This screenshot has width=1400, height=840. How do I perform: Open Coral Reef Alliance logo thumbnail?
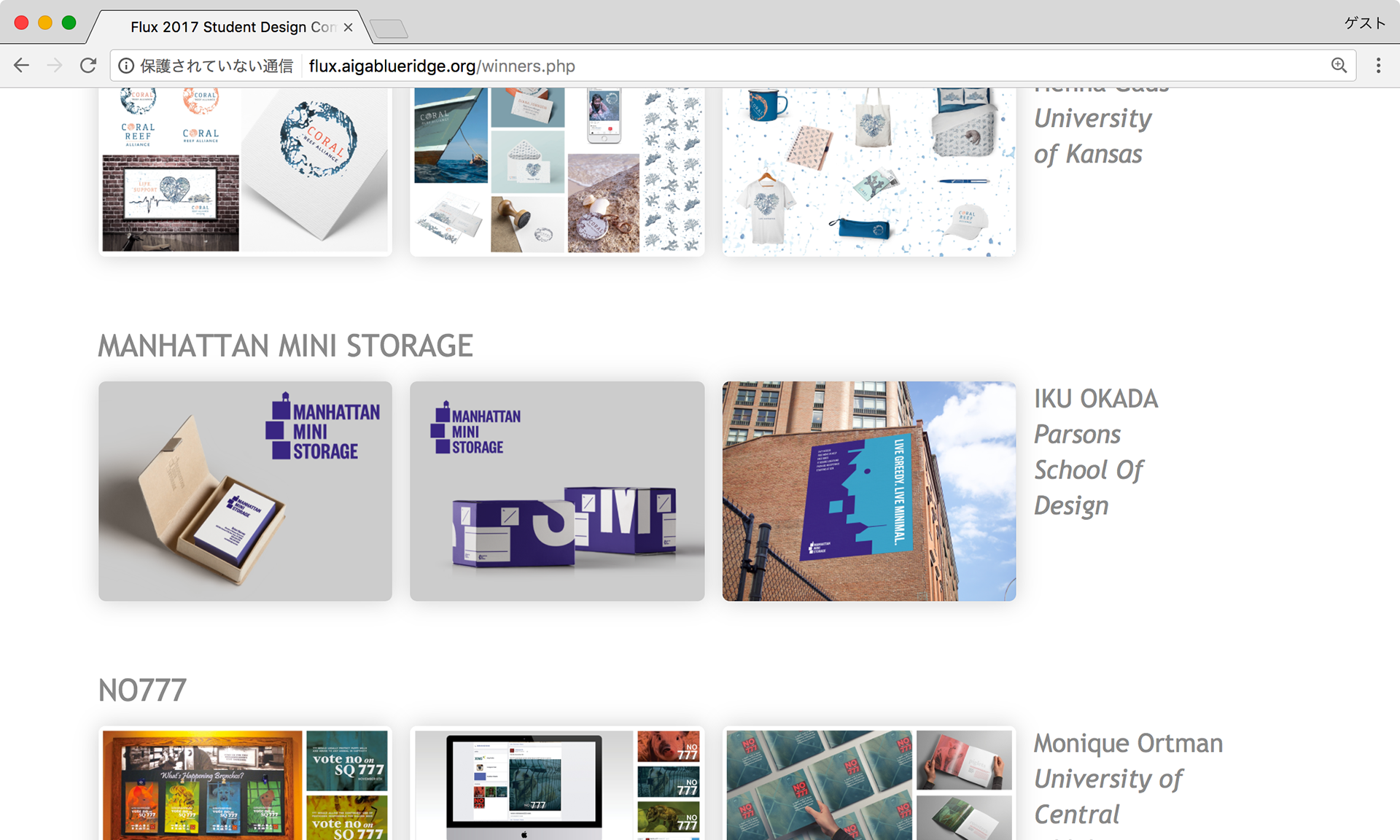coord(245,172)
